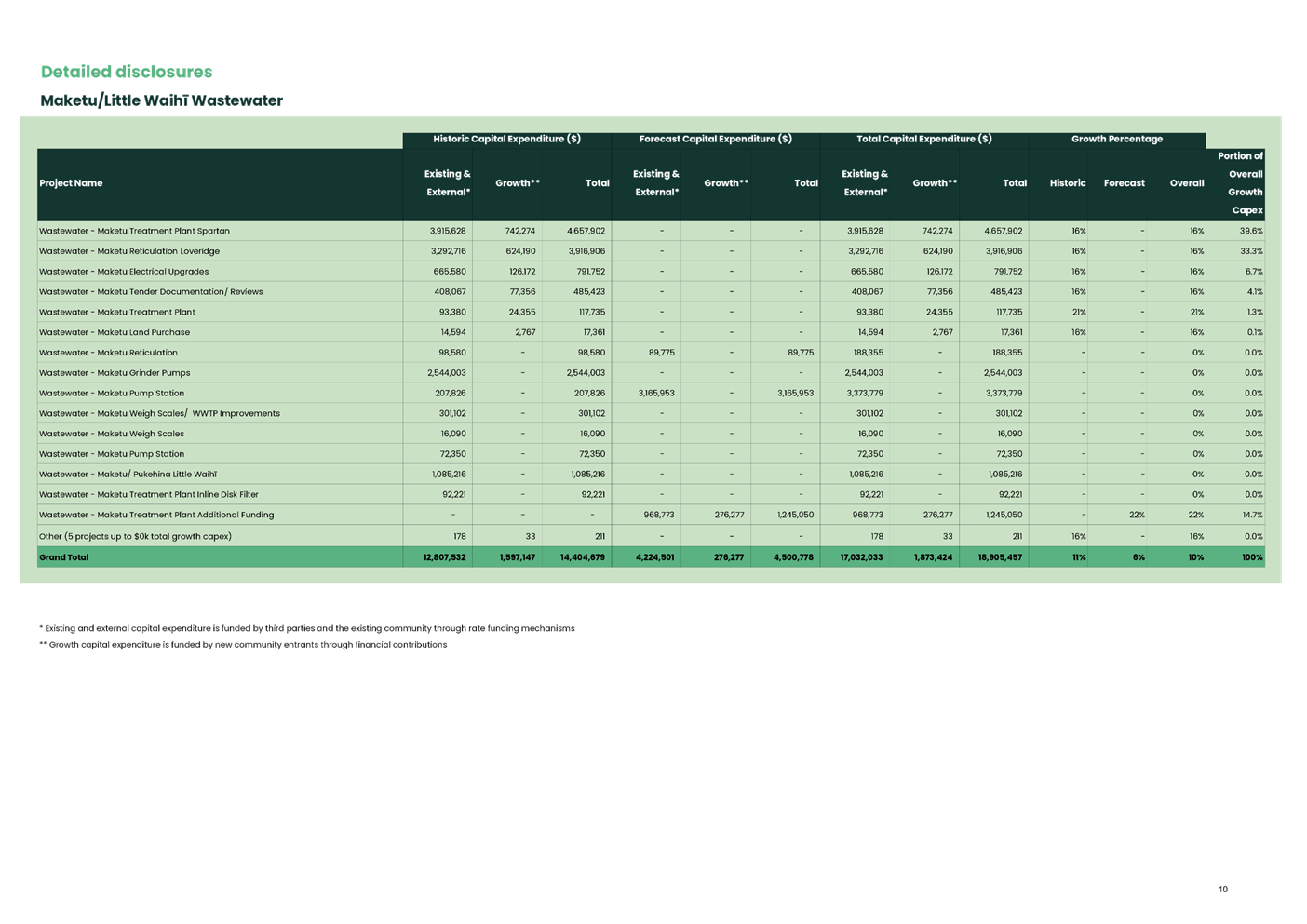Click the "Historic Capital Expenditure ($)" group header
This screenshot has height=924, width=1307.
point(507,139)
